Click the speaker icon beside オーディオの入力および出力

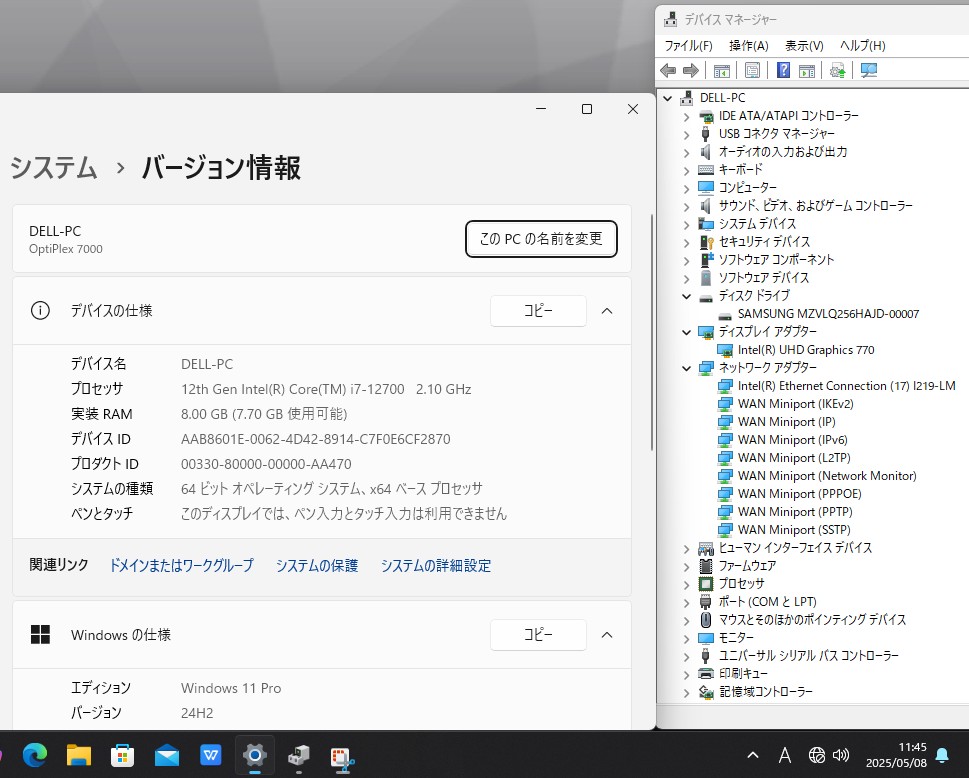(706, 151)
